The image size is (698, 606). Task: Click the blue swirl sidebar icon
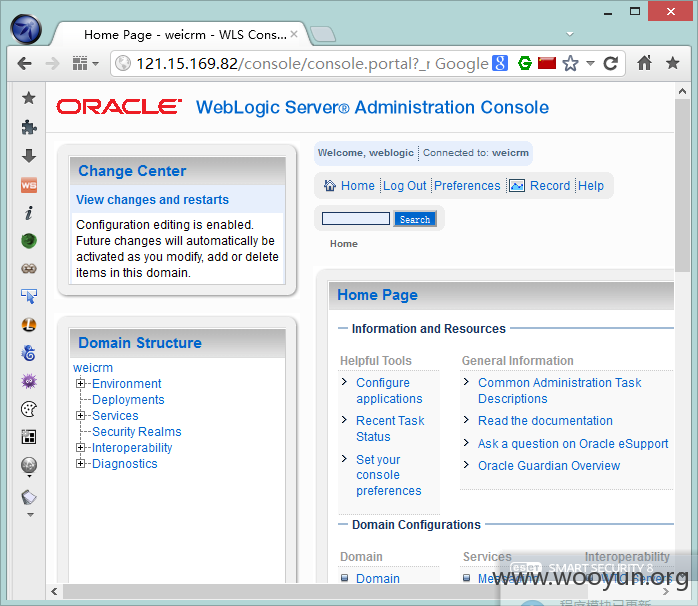(29, 353)
